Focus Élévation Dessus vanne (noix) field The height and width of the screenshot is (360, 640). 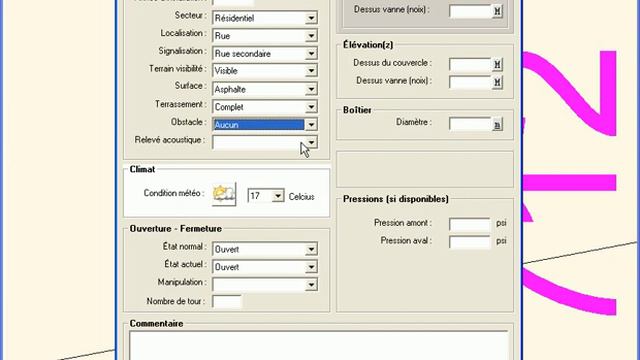point(470,82)
